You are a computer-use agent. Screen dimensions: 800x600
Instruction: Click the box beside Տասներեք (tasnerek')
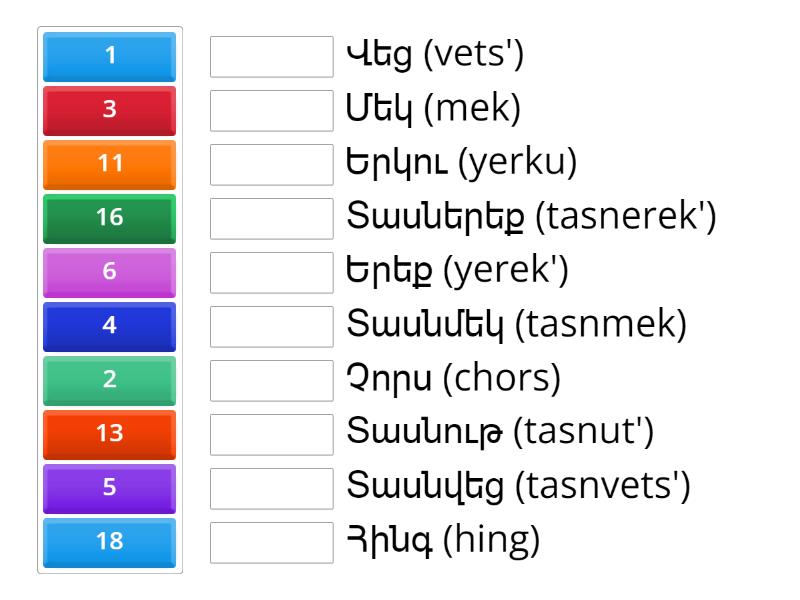click(272, 219)
